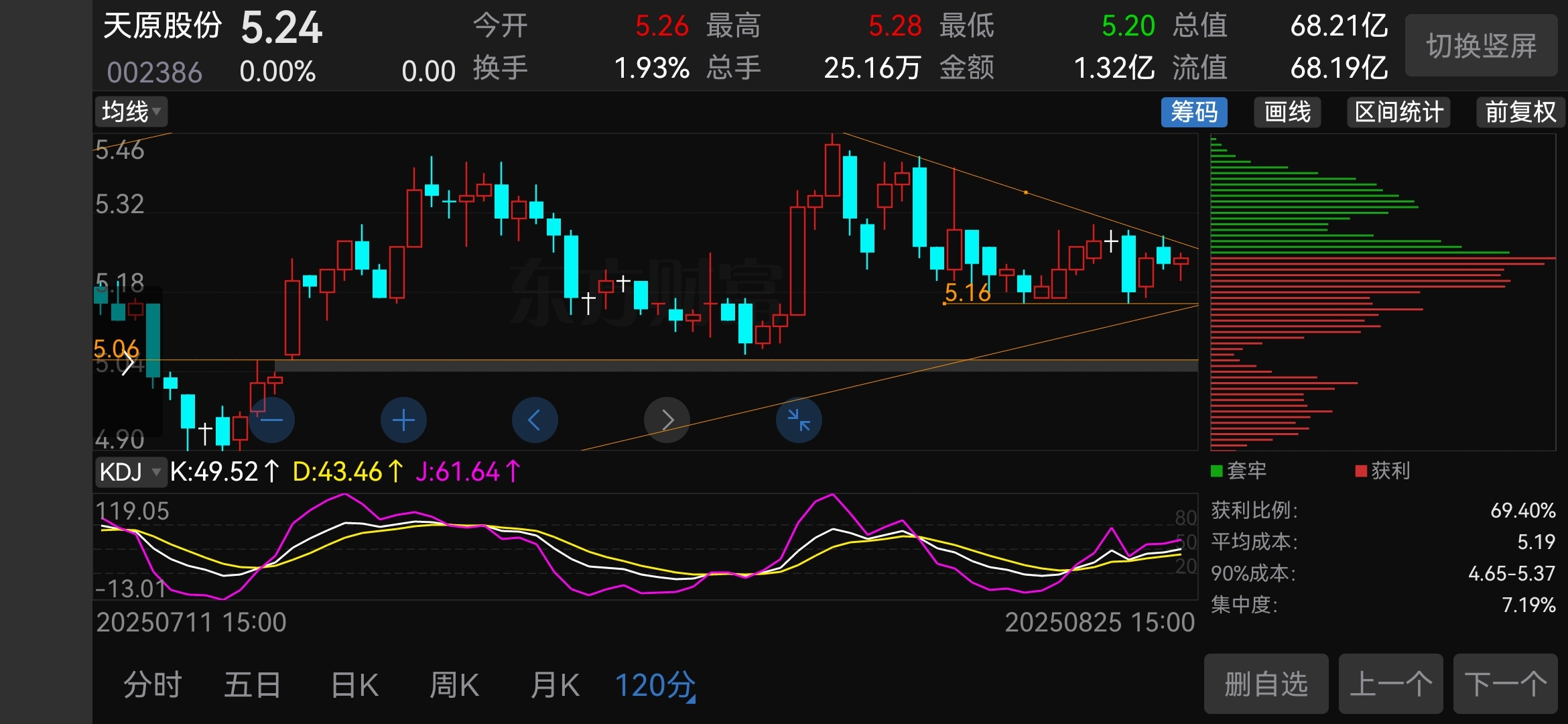
Task: Switch to the 周K tab
Action: click(454, 685)
